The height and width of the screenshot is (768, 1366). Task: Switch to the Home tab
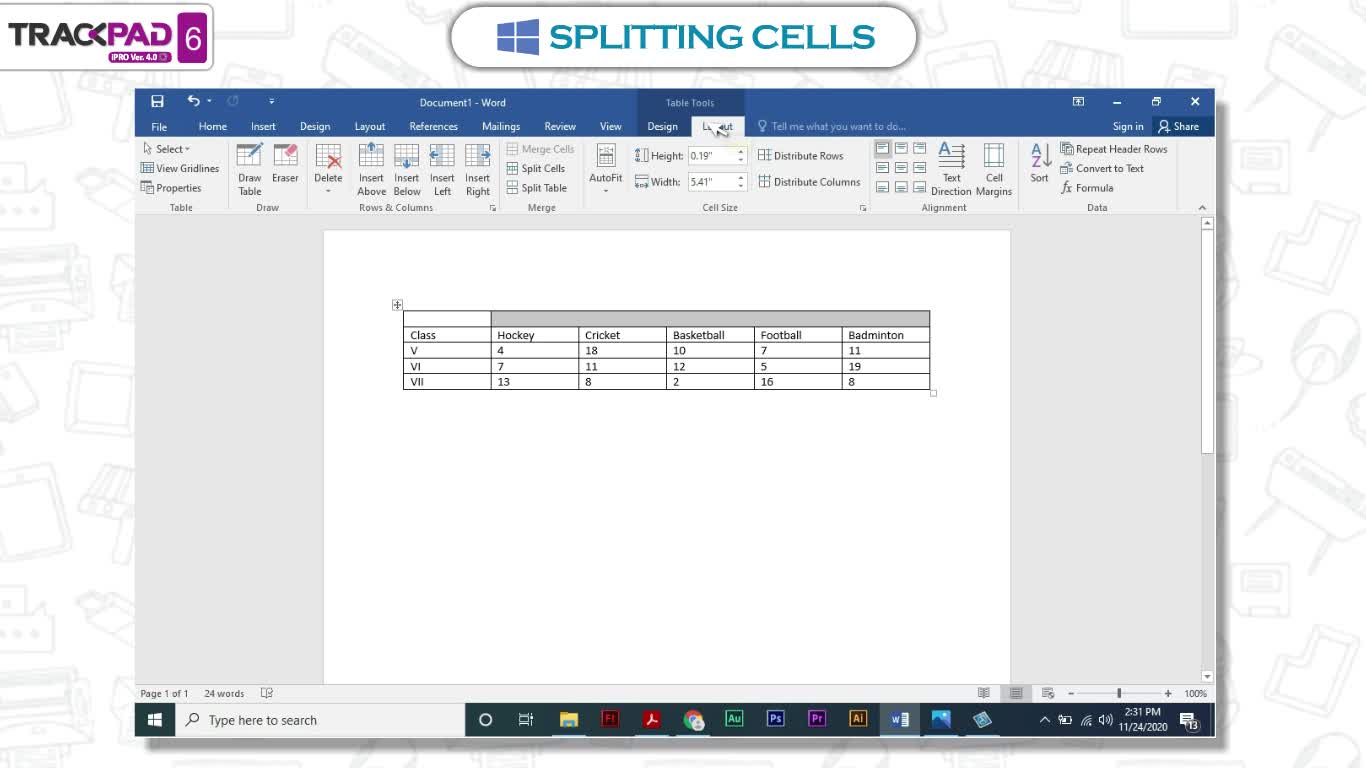[x=212, y=126]
